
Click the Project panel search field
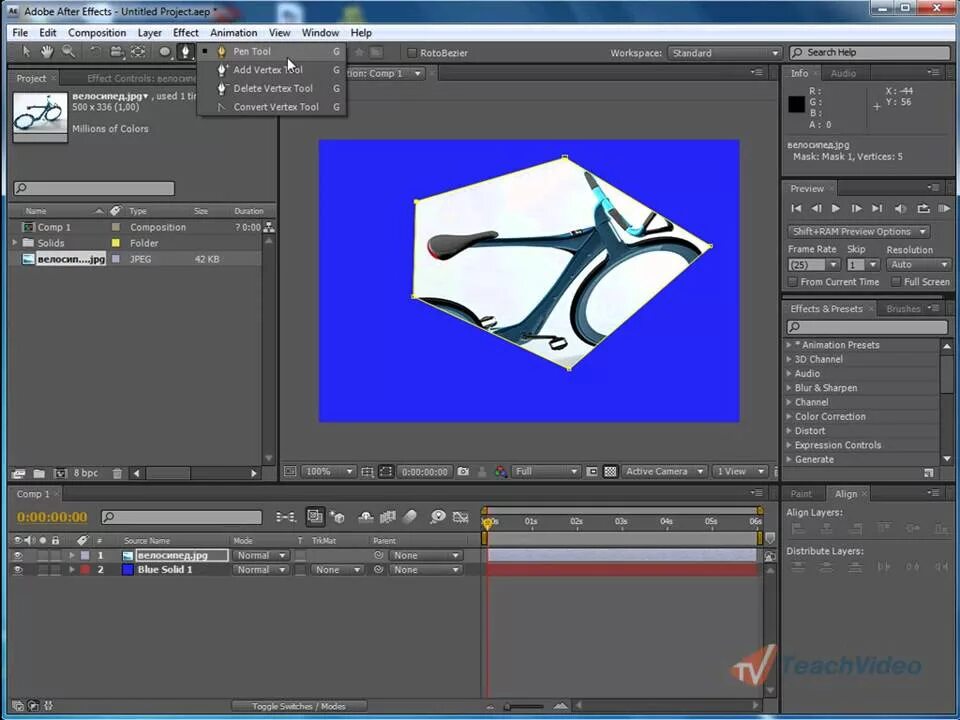(x=94, y=188)
